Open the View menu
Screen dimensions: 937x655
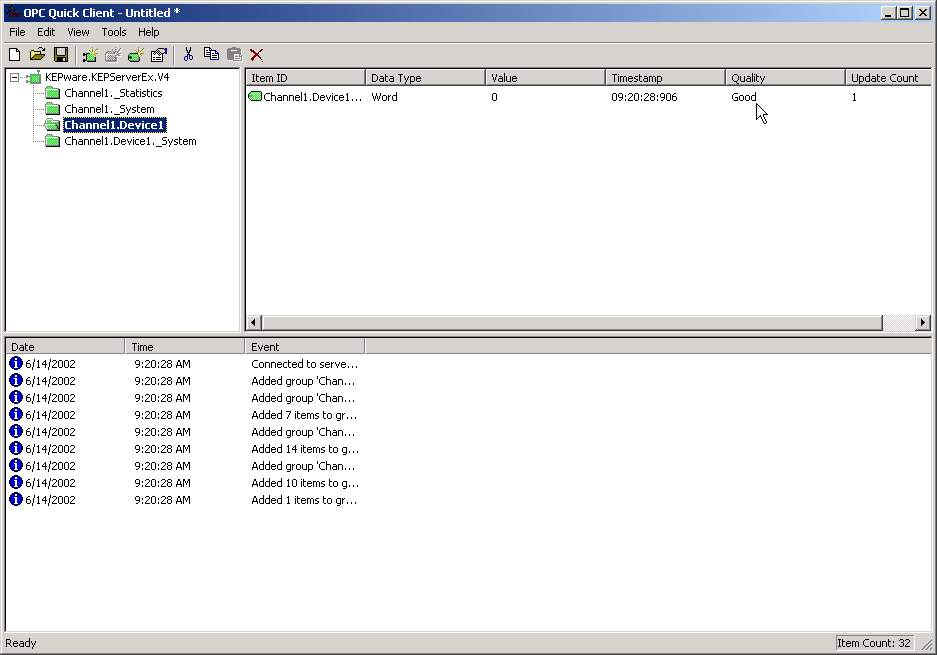tap(78, 32)
